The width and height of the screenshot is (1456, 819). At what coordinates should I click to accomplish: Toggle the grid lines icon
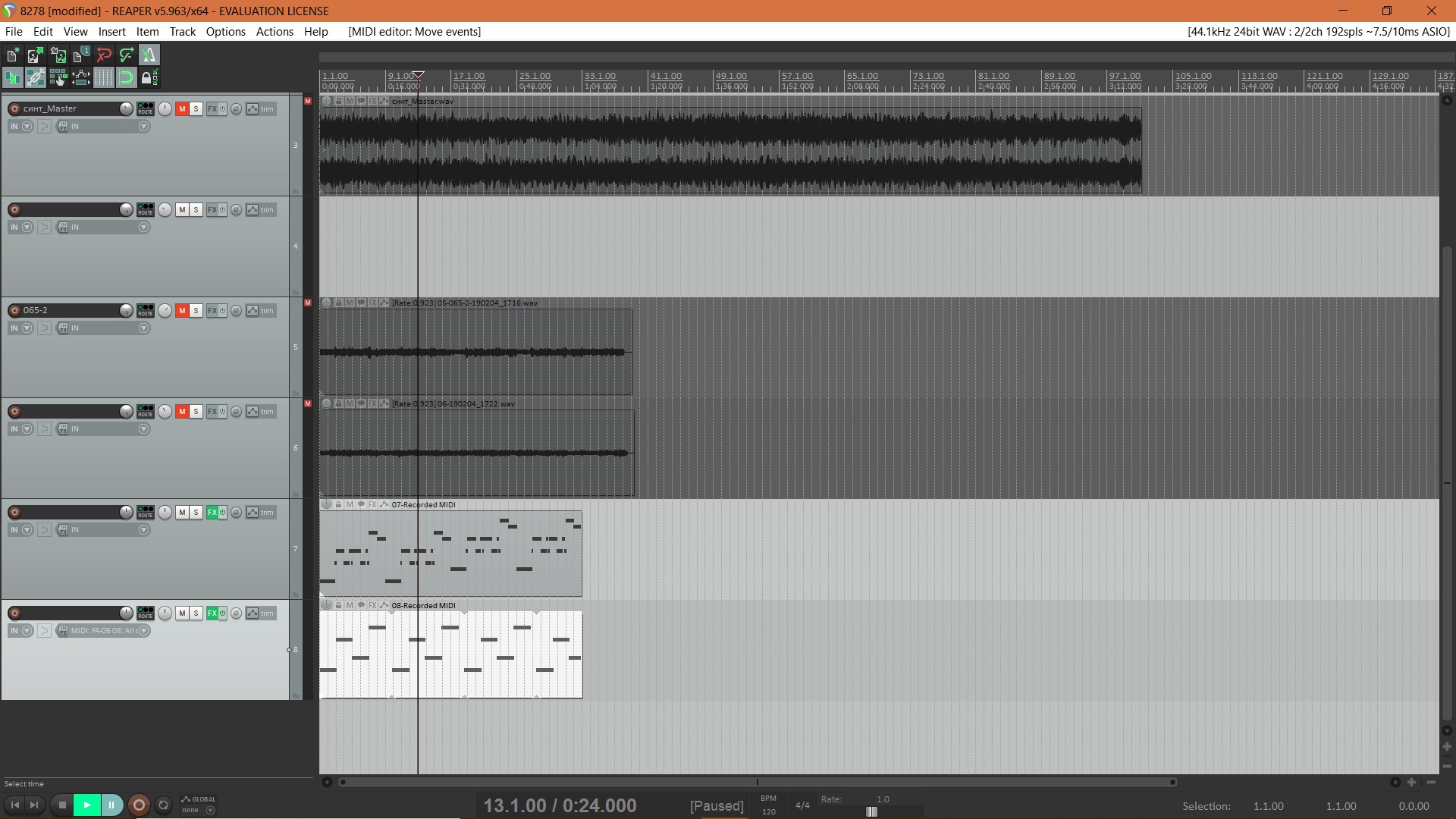point(104,77)
